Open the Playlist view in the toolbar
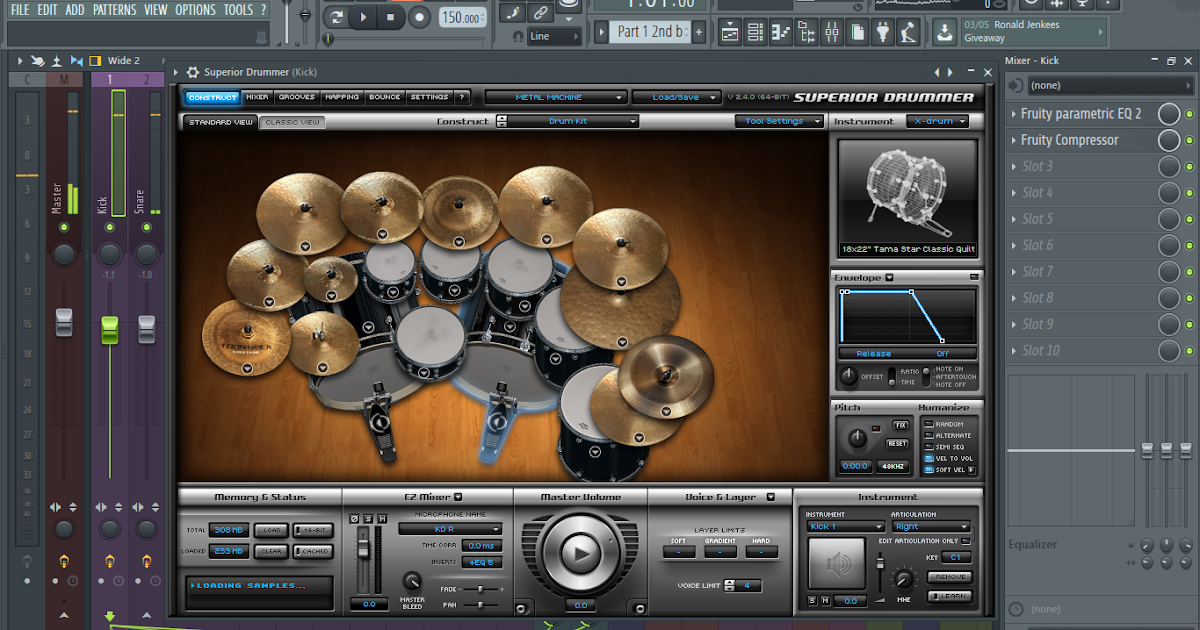Viewport: 1200px width, 630px height. click(x=730, y=33)
